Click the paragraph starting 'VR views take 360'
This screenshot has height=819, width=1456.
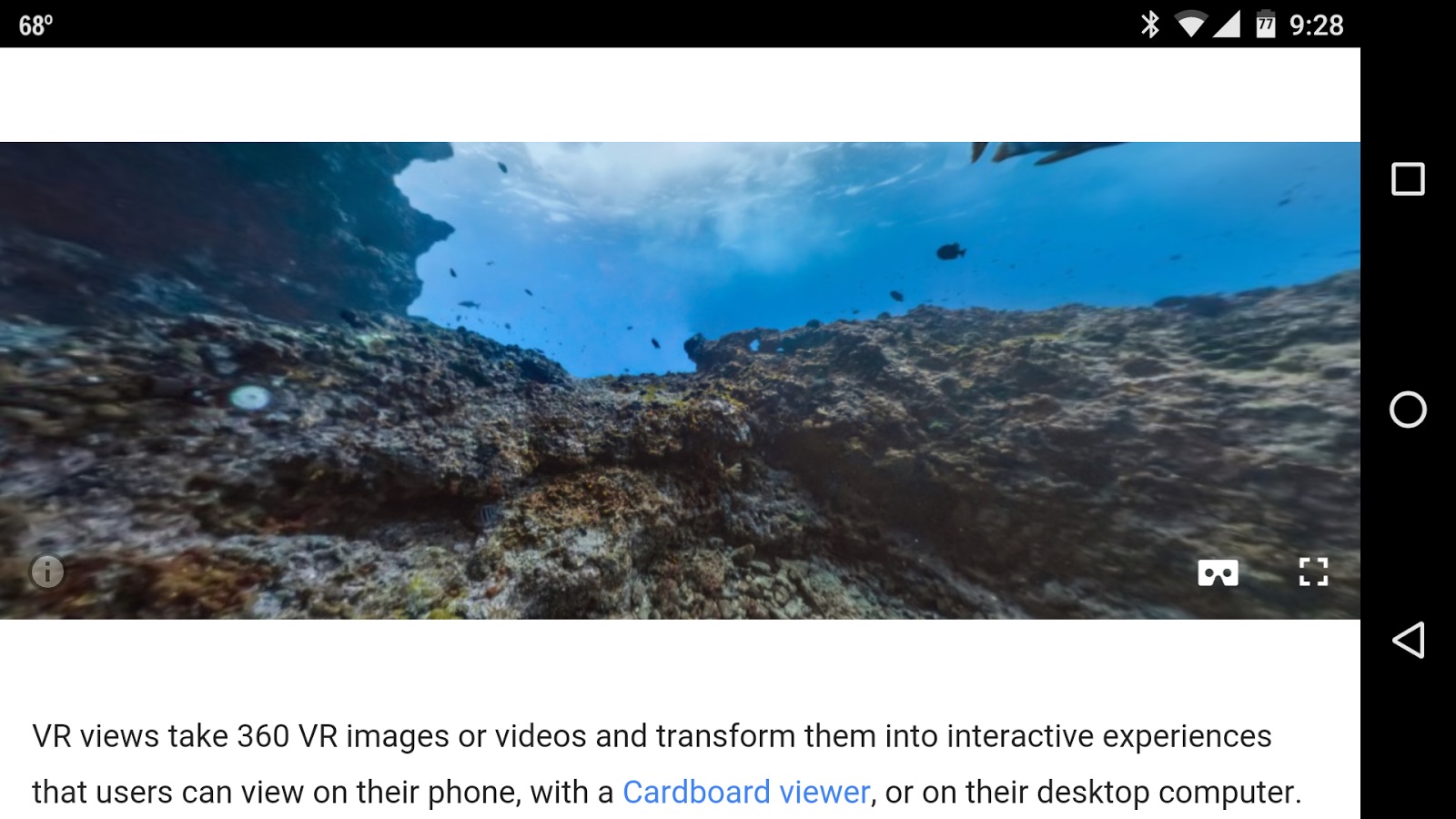(667, 763)
